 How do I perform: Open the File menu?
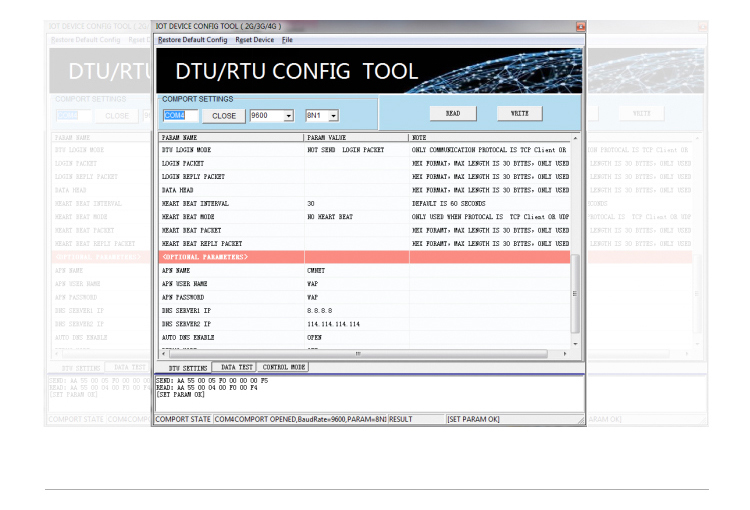pos(287,40)
